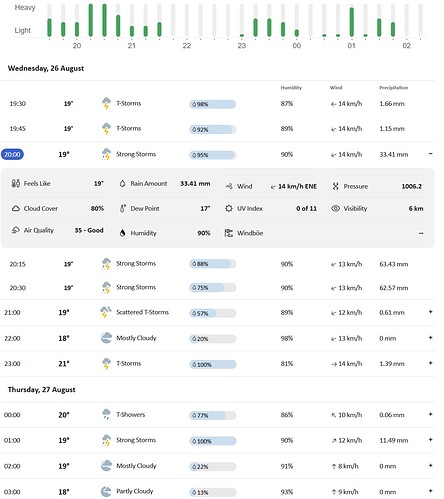
Task: Click the 14 km/h ENE wind value
Action: click(294, 186)
